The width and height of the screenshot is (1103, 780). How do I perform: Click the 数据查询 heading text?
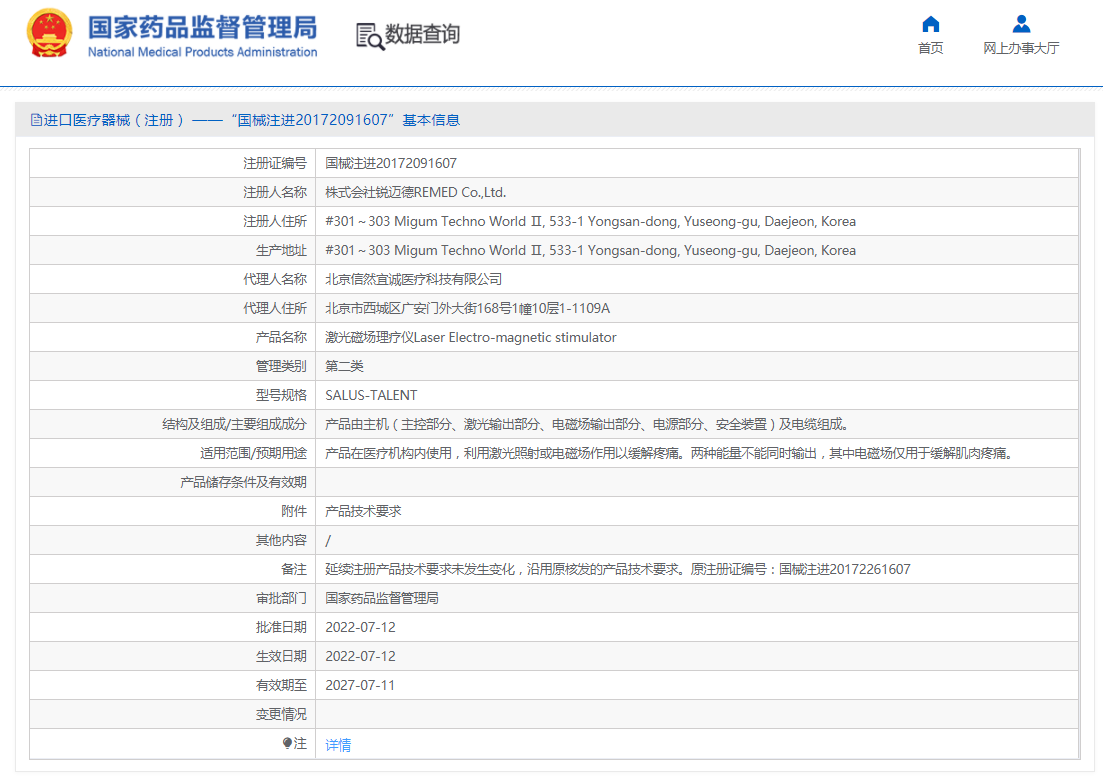(x=423, y=34)
